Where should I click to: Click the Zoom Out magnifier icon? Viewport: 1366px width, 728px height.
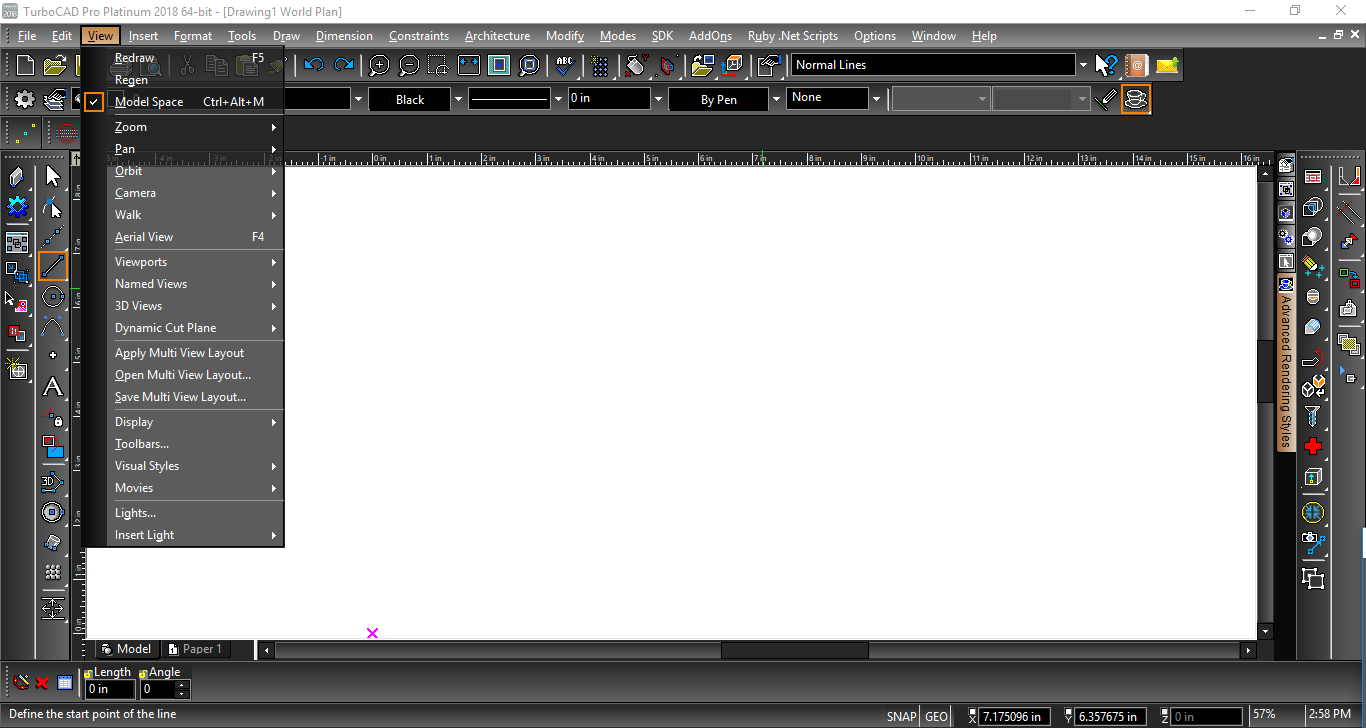click(409, 66)
